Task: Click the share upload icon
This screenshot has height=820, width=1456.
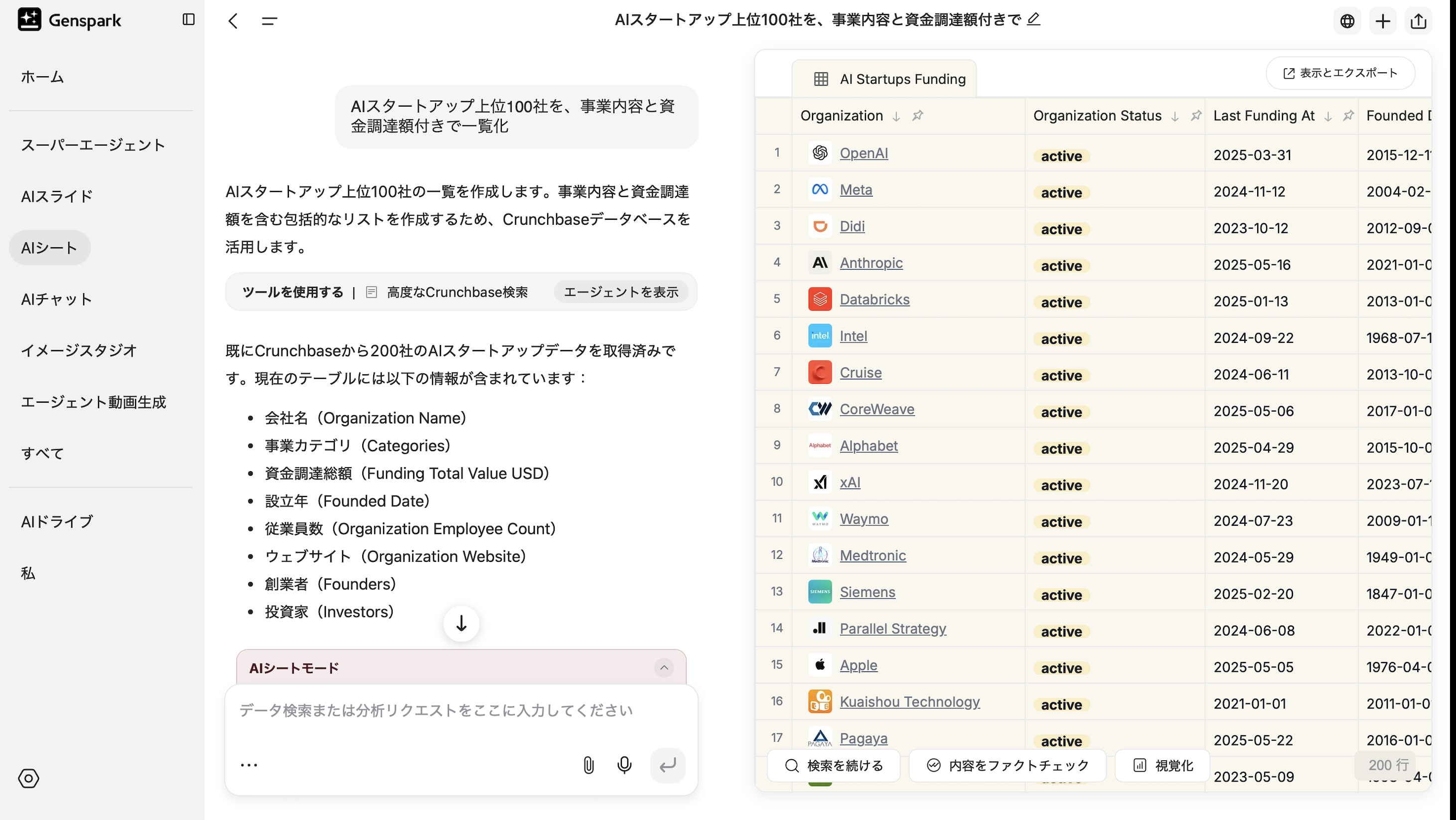Action: tap(1419, 21)
